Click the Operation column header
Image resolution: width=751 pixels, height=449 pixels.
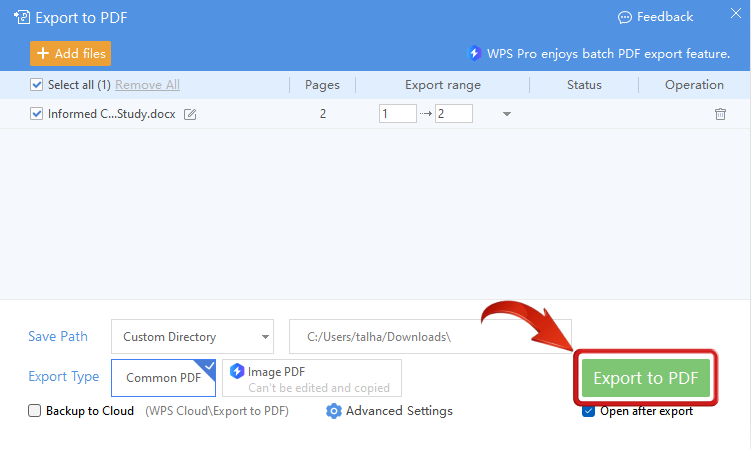(694, 85)
